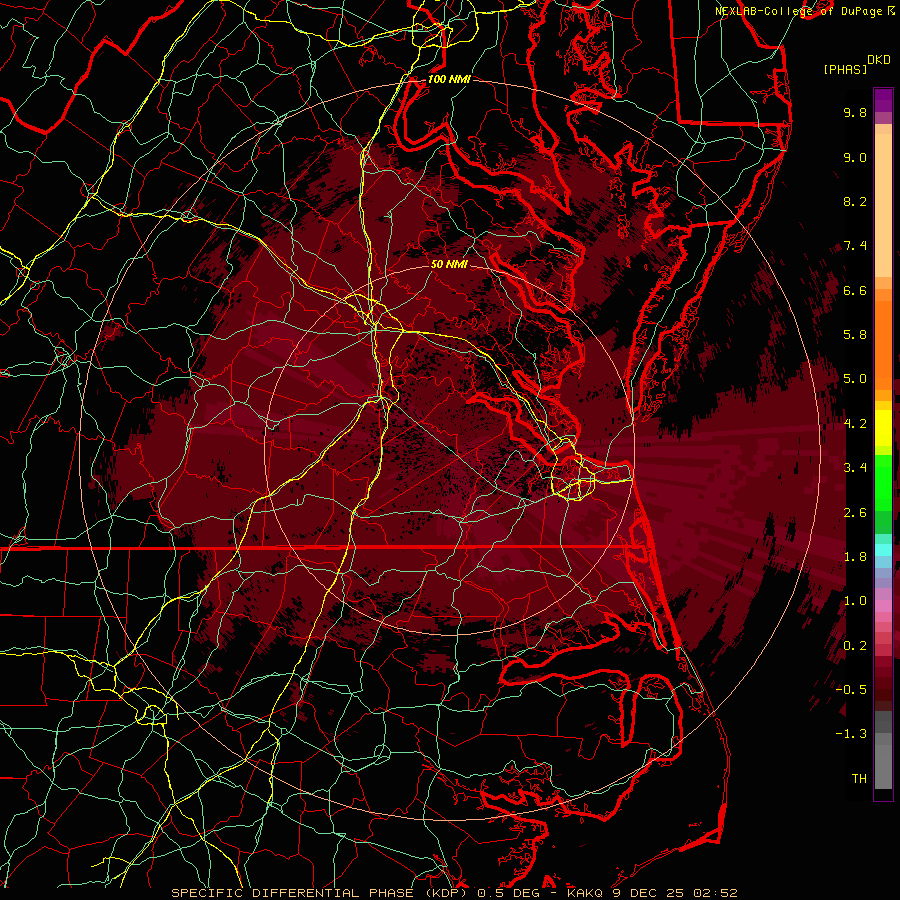Click the -1.3 legend value
Viewport: 900px width, 900px height.
pos(851,734)
